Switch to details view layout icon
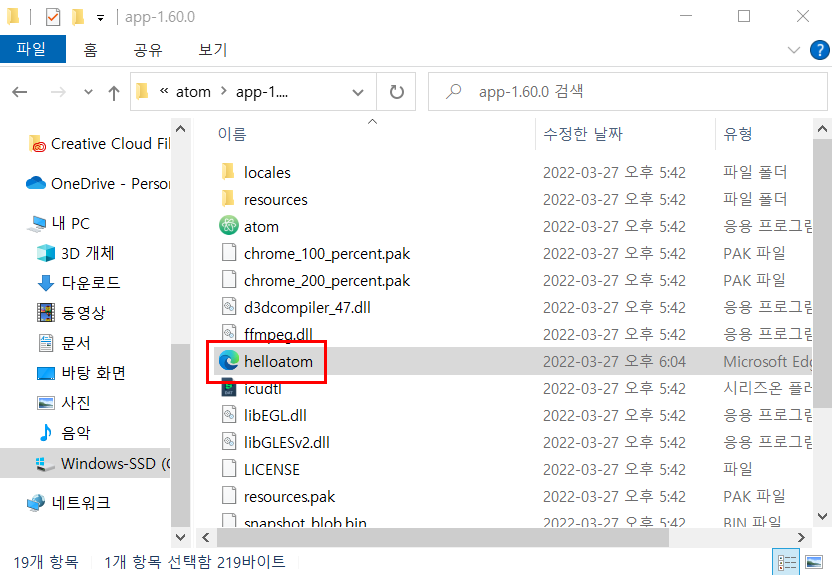The height and width of the screenshot is (575, 832). [786, 562]
